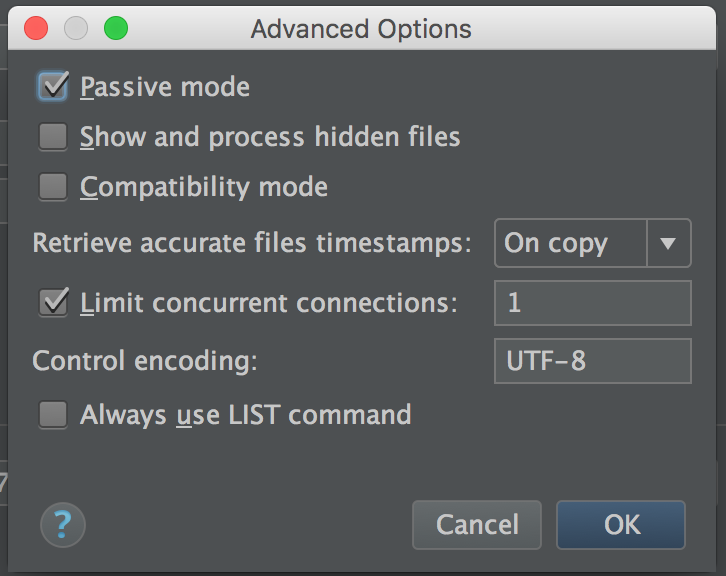
Task: Confirm settings with the OK button
Action: (x=621, y=525)
